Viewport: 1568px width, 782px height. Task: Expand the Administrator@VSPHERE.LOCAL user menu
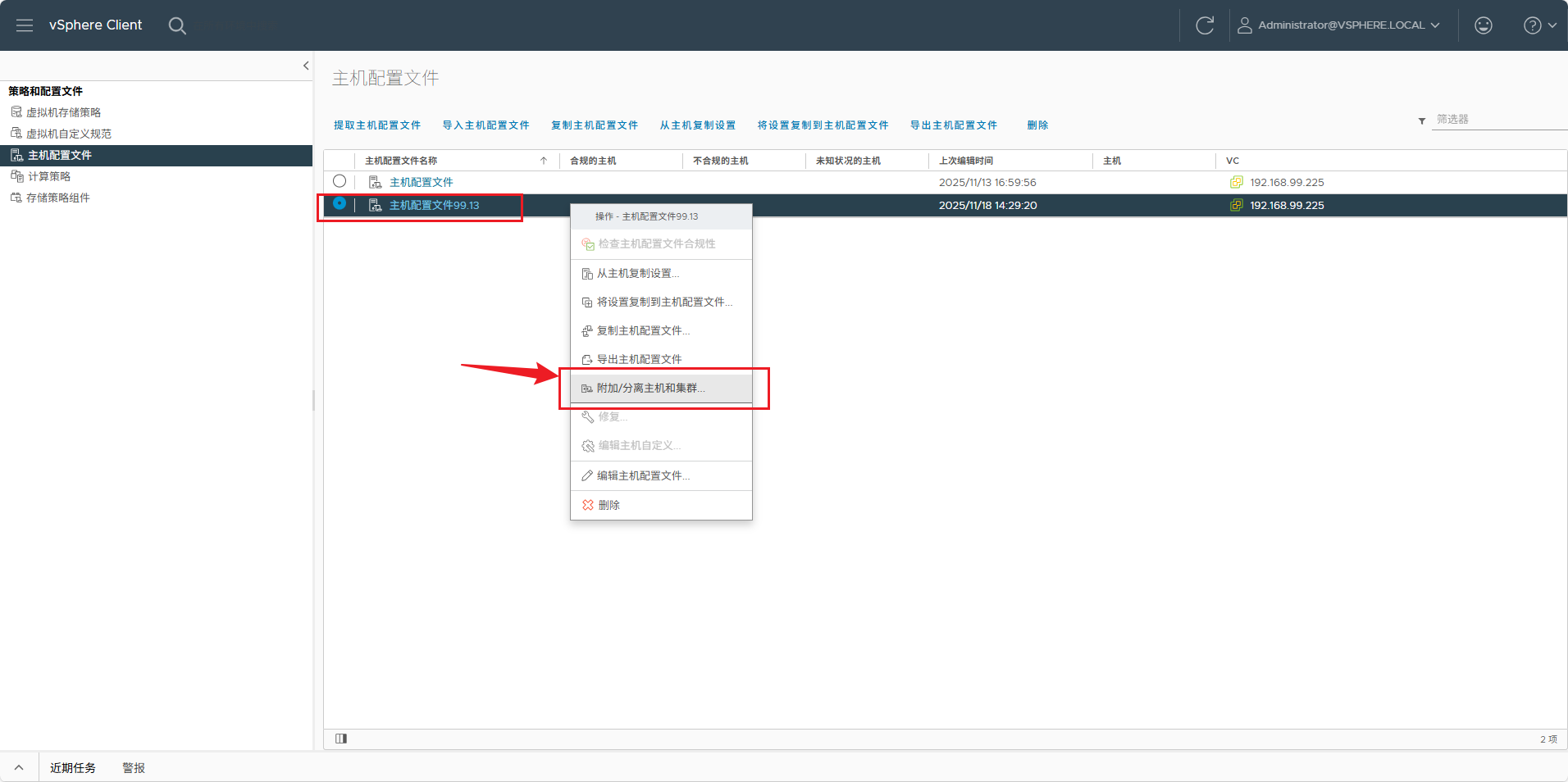tap(1338, 25)
